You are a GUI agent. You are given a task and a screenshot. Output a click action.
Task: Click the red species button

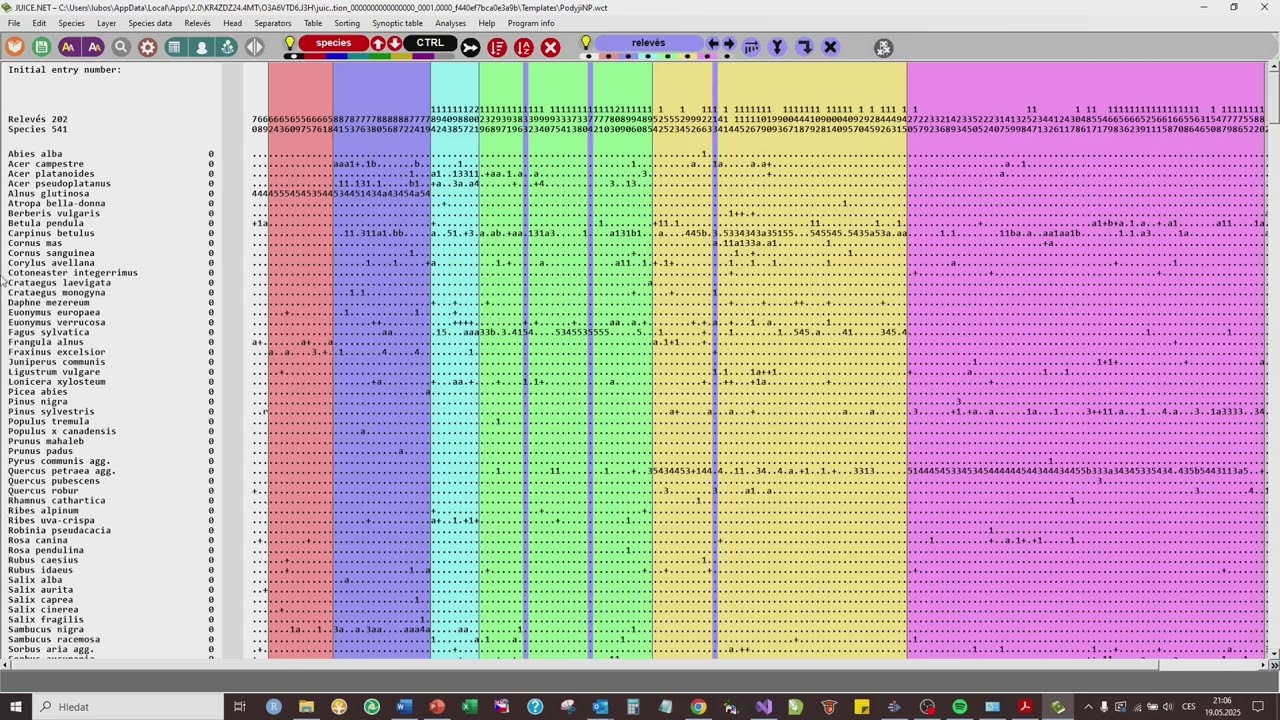334,43
